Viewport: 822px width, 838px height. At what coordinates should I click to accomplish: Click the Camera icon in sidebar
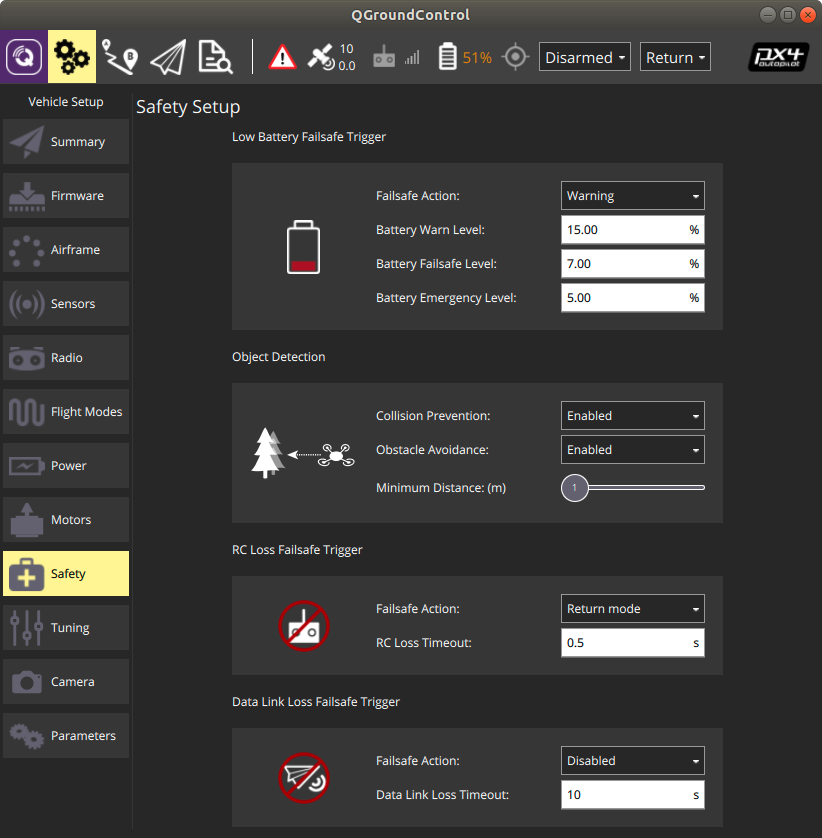pos(27,682)
